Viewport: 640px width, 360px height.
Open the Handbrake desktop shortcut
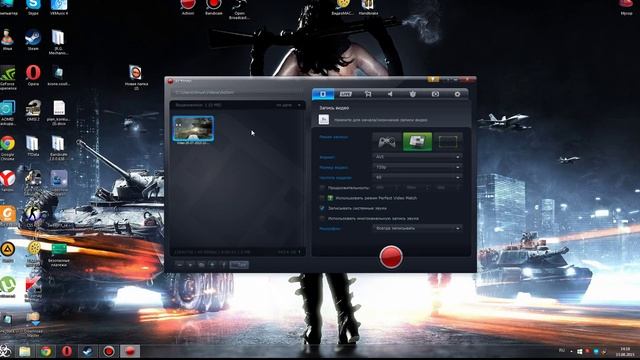pos(368,7)
